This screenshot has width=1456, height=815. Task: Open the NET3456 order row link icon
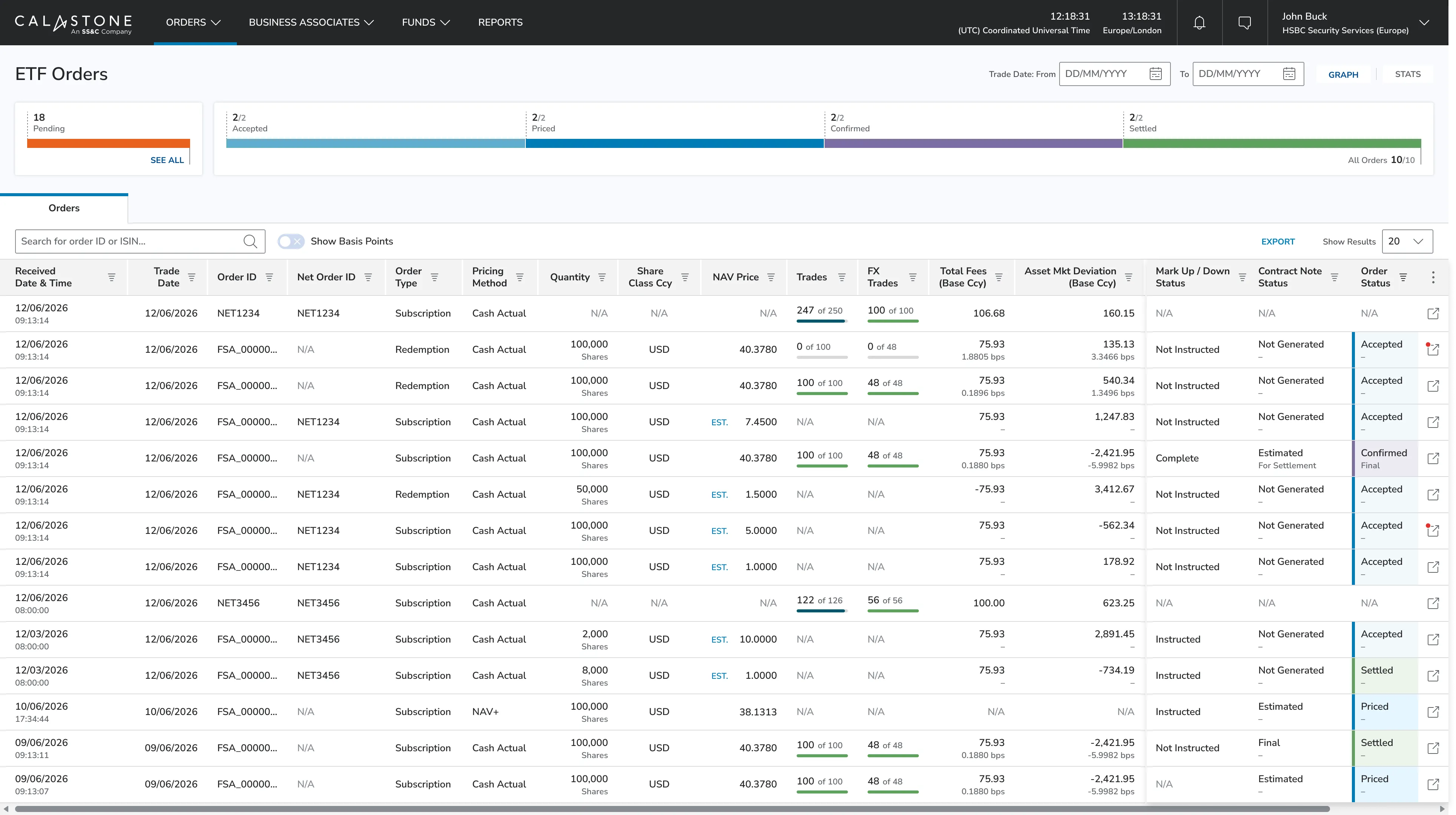pyautogui.click(x=1433, y=603)
